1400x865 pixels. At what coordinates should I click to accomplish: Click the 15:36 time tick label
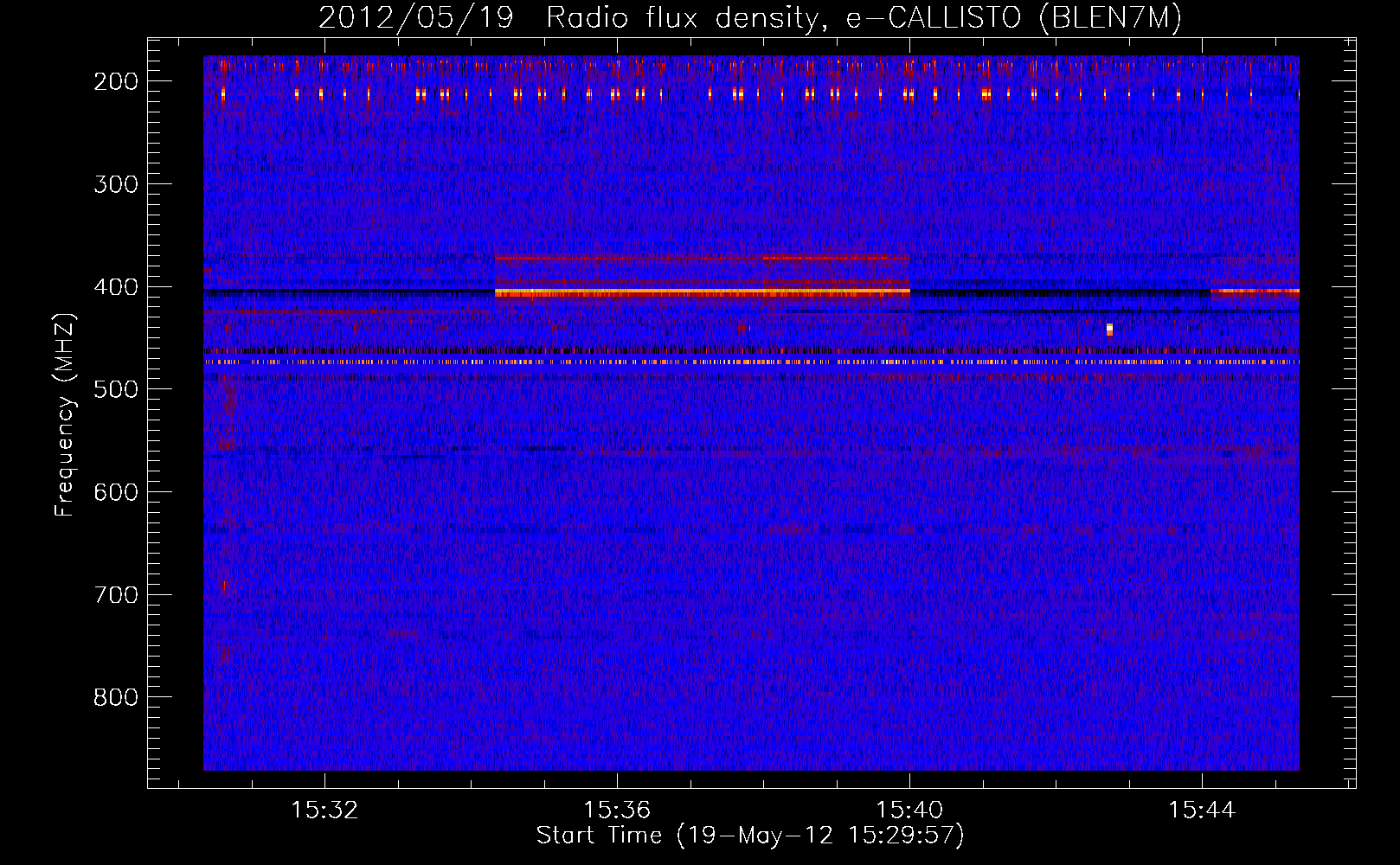617,810
